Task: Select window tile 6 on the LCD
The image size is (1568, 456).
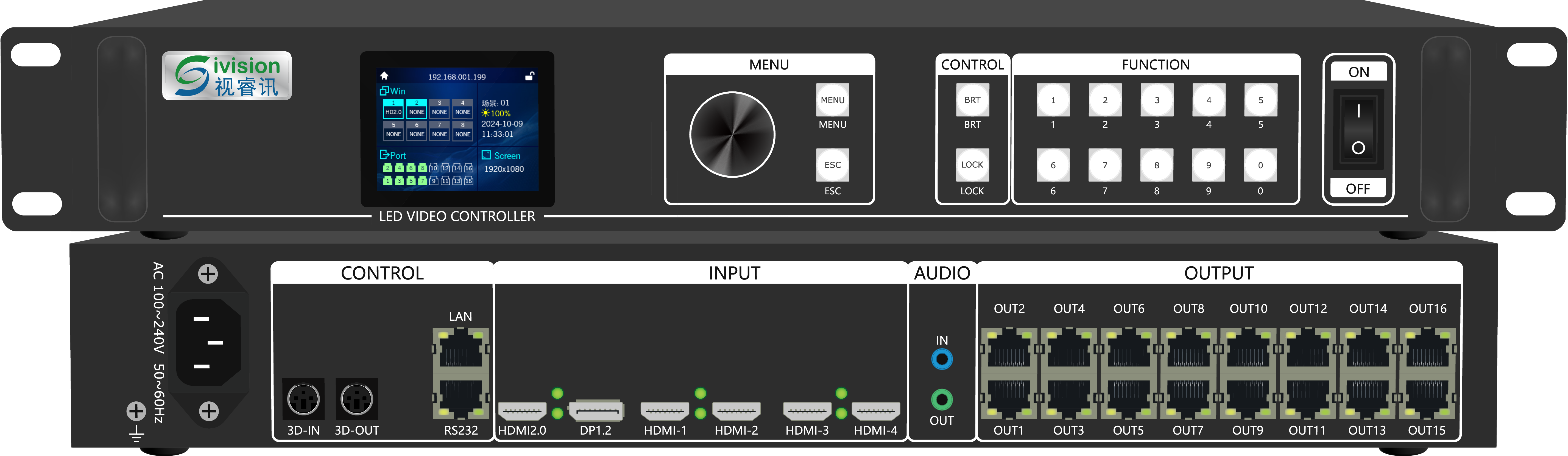Action: [416, 132]
